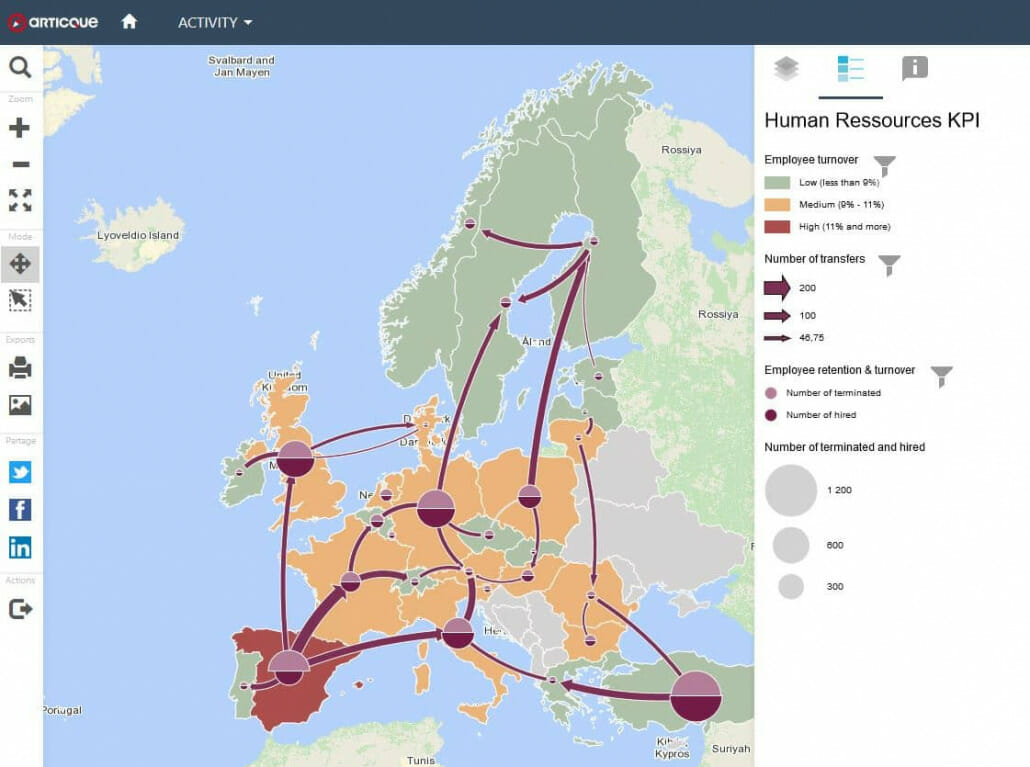Export the map as image
Viewport: 1030px width, 767px height.
pyautogui.click(x=20, y=405)
